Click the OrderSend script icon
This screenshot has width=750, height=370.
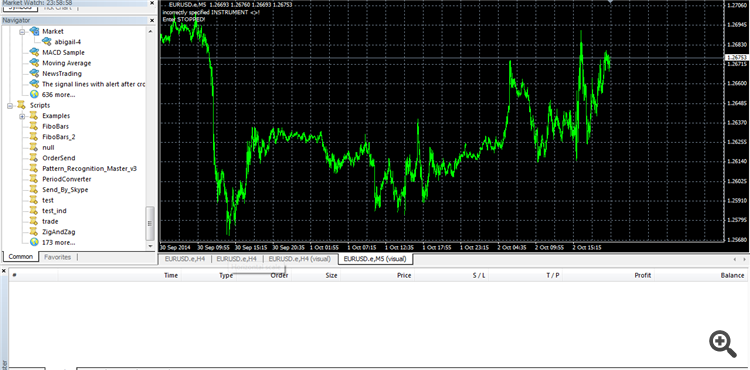click(33, 158)
